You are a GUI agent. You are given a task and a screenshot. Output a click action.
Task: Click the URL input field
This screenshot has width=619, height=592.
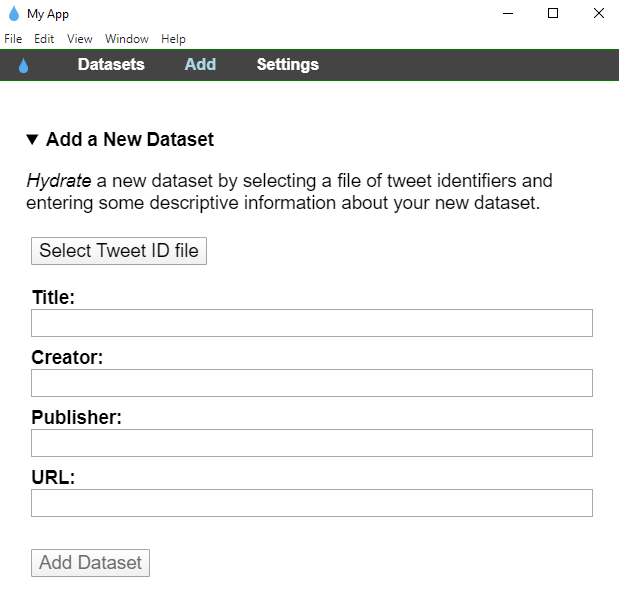[x=311, y=503]
